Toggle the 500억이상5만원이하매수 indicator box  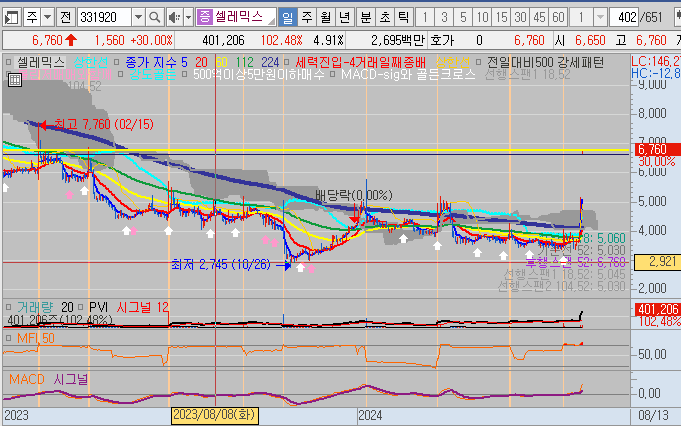coord(185,75)
